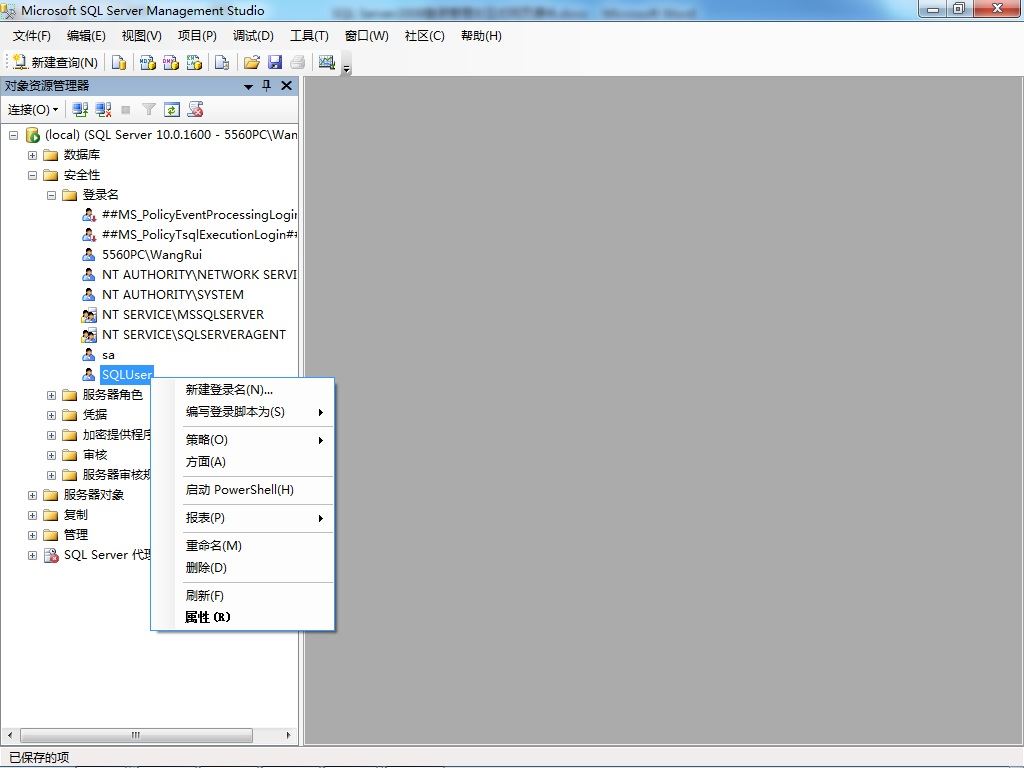1024x768 pixels.
Task: Expand the 审核 folder node
Action: [51, 455]
